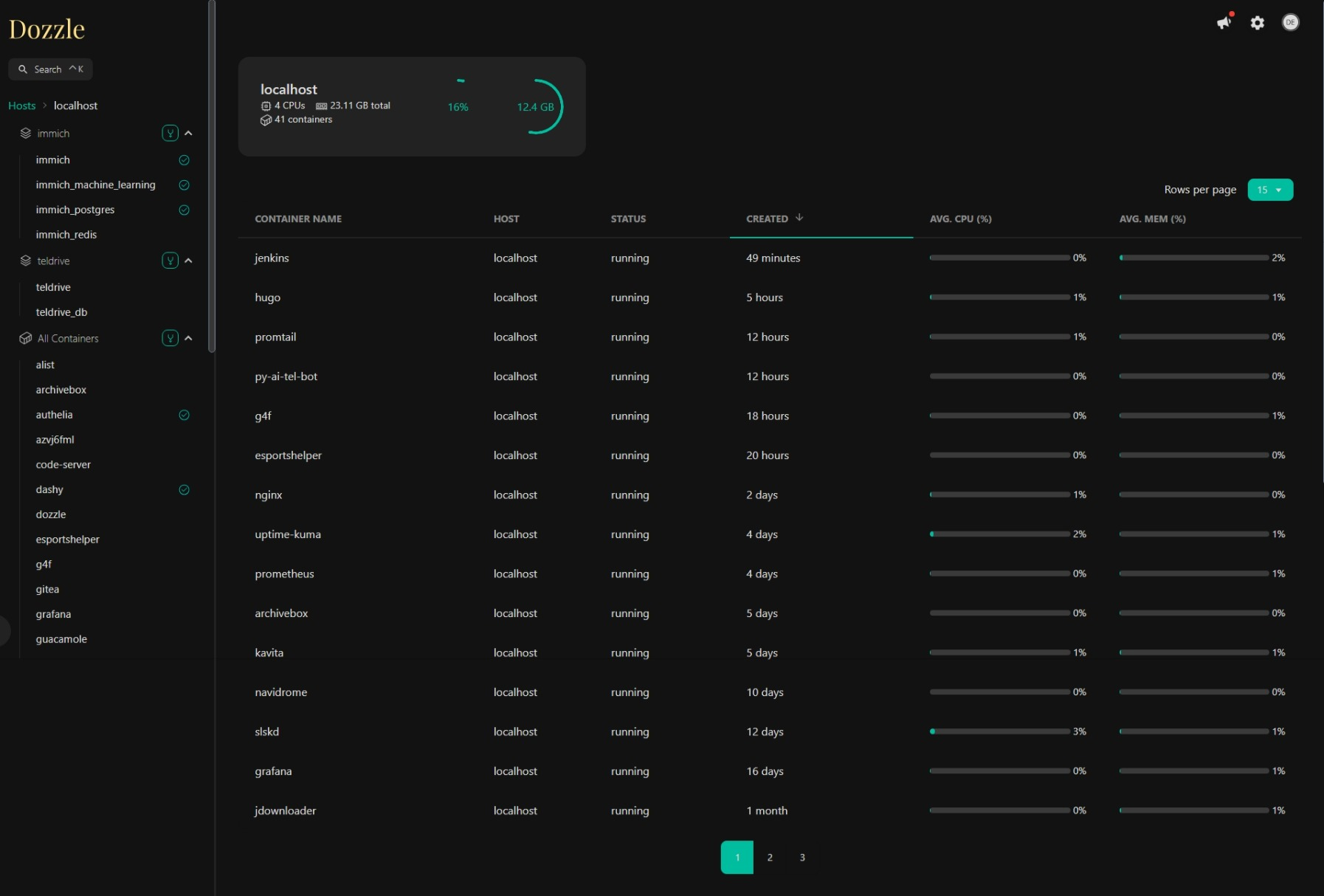Click the user avatar icon

click(x=1290, y=23)
